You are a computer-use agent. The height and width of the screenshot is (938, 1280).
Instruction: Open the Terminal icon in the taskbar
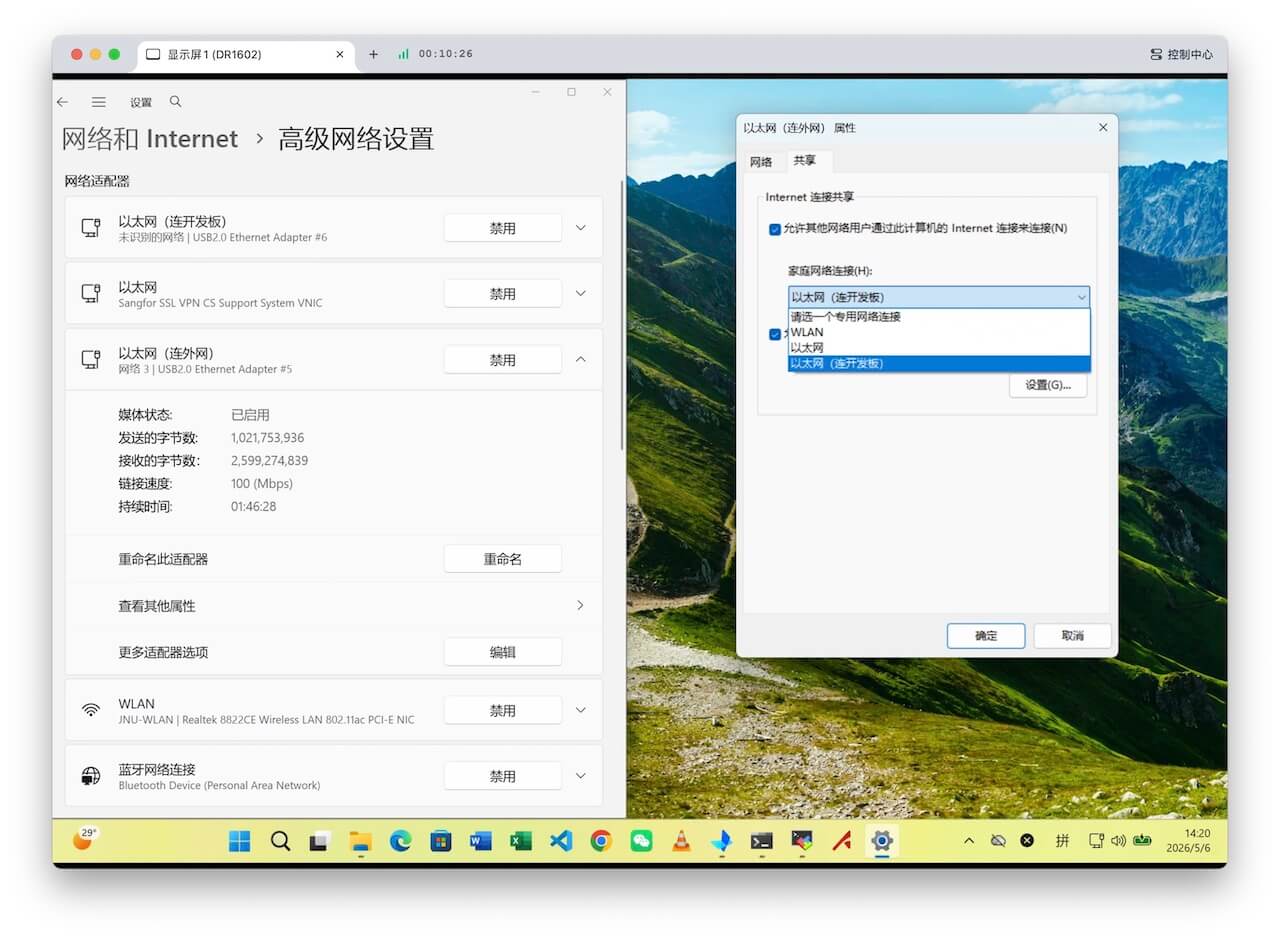click(x=761, y=841)
